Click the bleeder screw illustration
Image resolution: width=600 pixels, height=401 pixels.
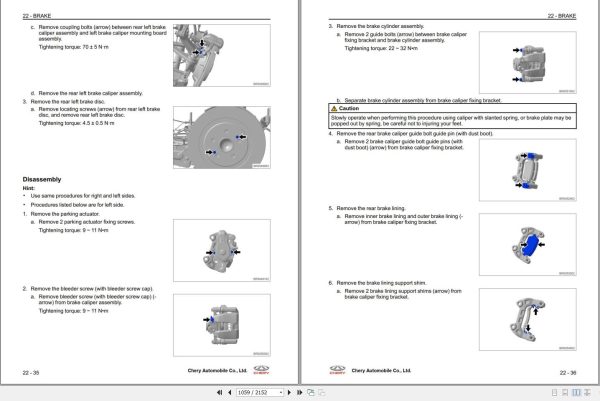tap(222, 325)
